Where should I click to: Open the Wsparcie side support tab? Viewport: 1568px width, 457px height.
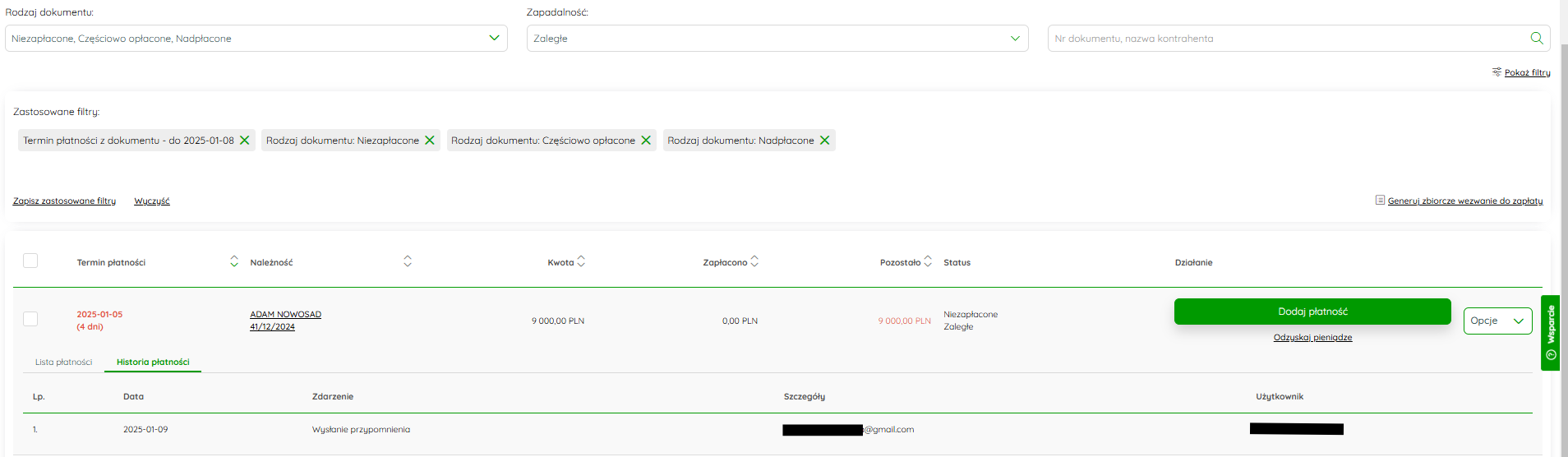click(1551, 333)
